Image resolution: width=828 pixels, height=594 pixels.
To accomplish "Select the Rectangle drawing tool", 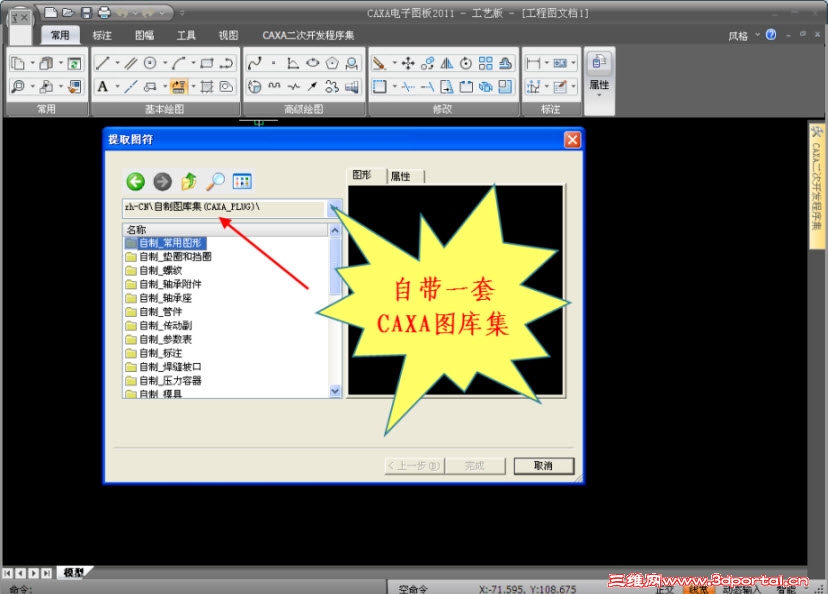I will pyautogui.click(x=207, y=63).
